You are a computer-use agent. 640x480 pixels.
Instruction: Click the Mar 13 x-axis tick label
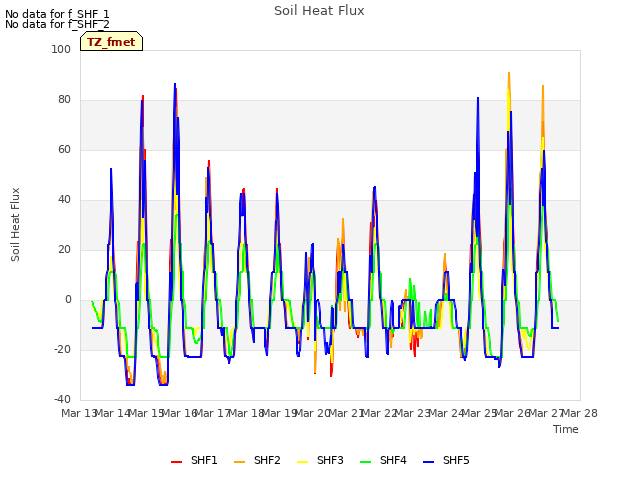pos(78,413)
